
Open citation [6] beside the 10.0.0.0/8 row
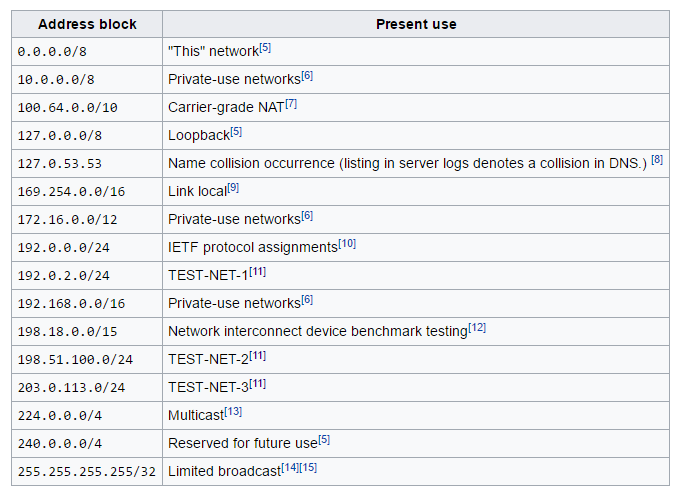click(307, 75)
